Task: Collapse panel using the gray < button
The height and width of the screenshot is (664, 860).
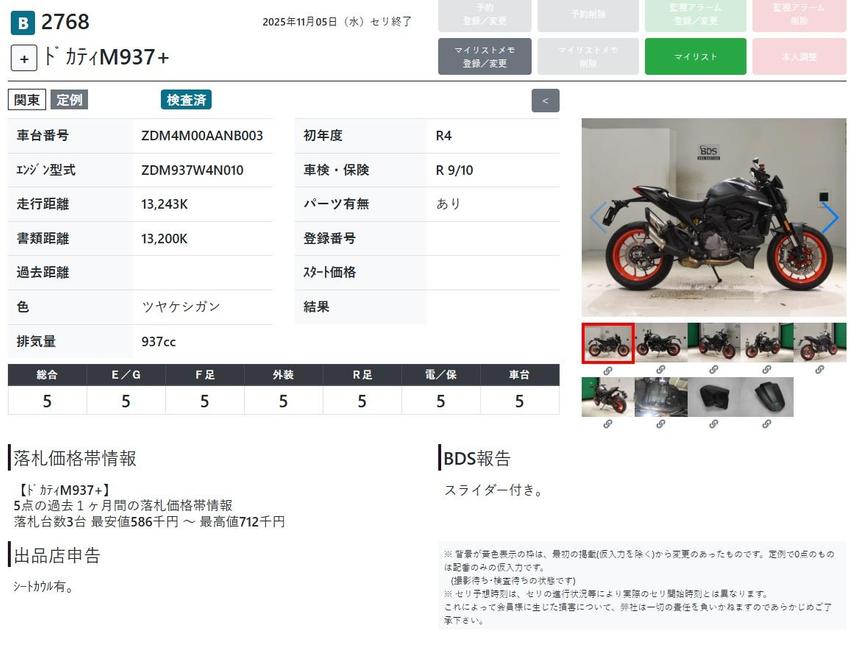Action: tap(545, 100)
